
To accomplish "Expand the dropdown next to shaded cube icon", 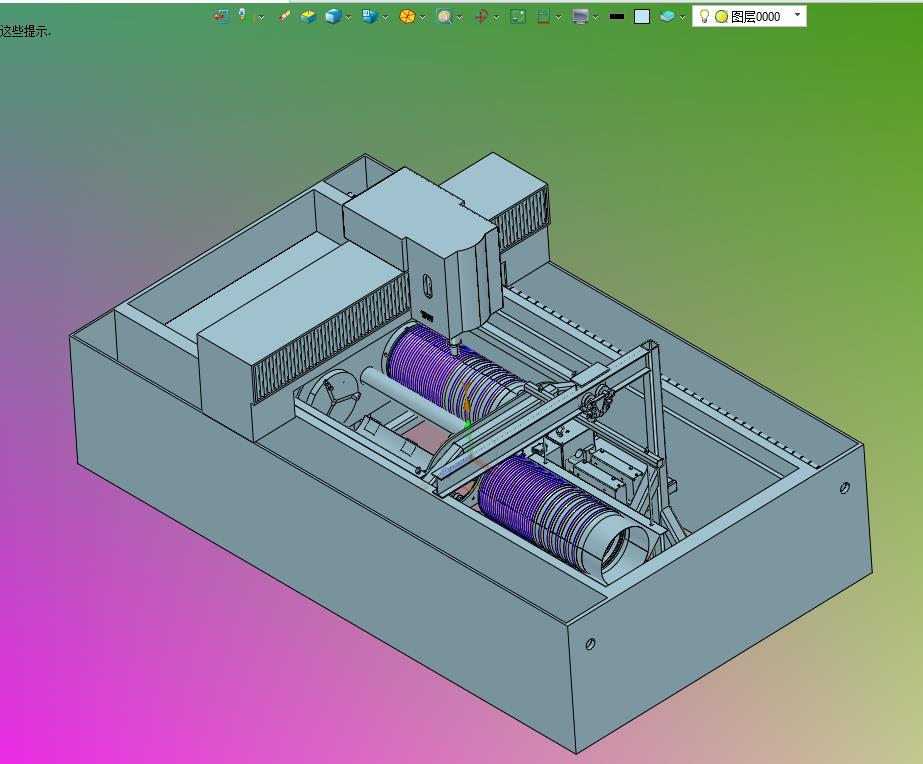I will tap(348, 17).
